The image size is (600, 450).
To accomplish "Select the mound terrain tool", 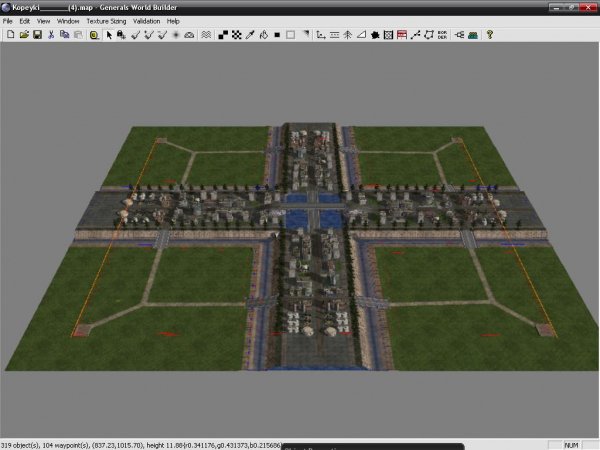I will tap(188, 34).
